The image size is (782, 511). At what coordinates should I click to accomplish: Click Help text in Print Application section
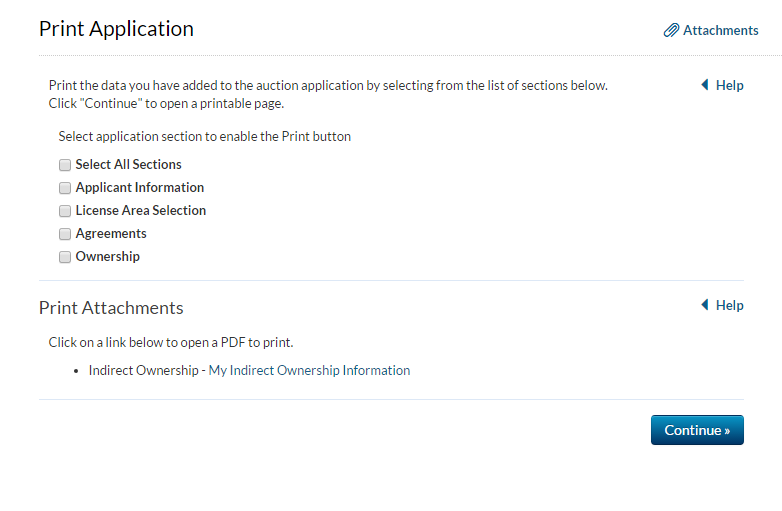(729, 86)
